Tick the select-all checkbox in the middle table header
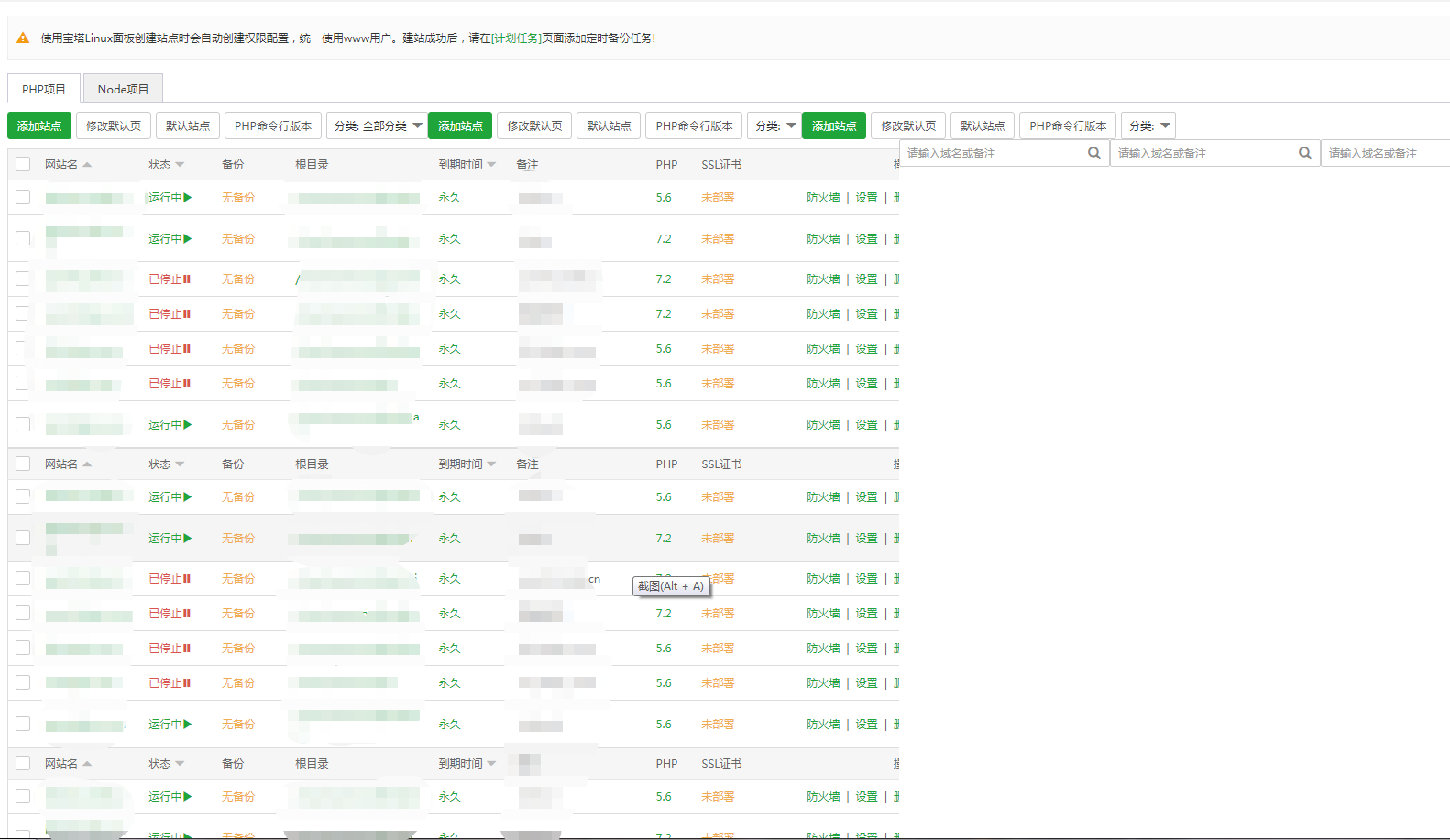 pos(23,464)
